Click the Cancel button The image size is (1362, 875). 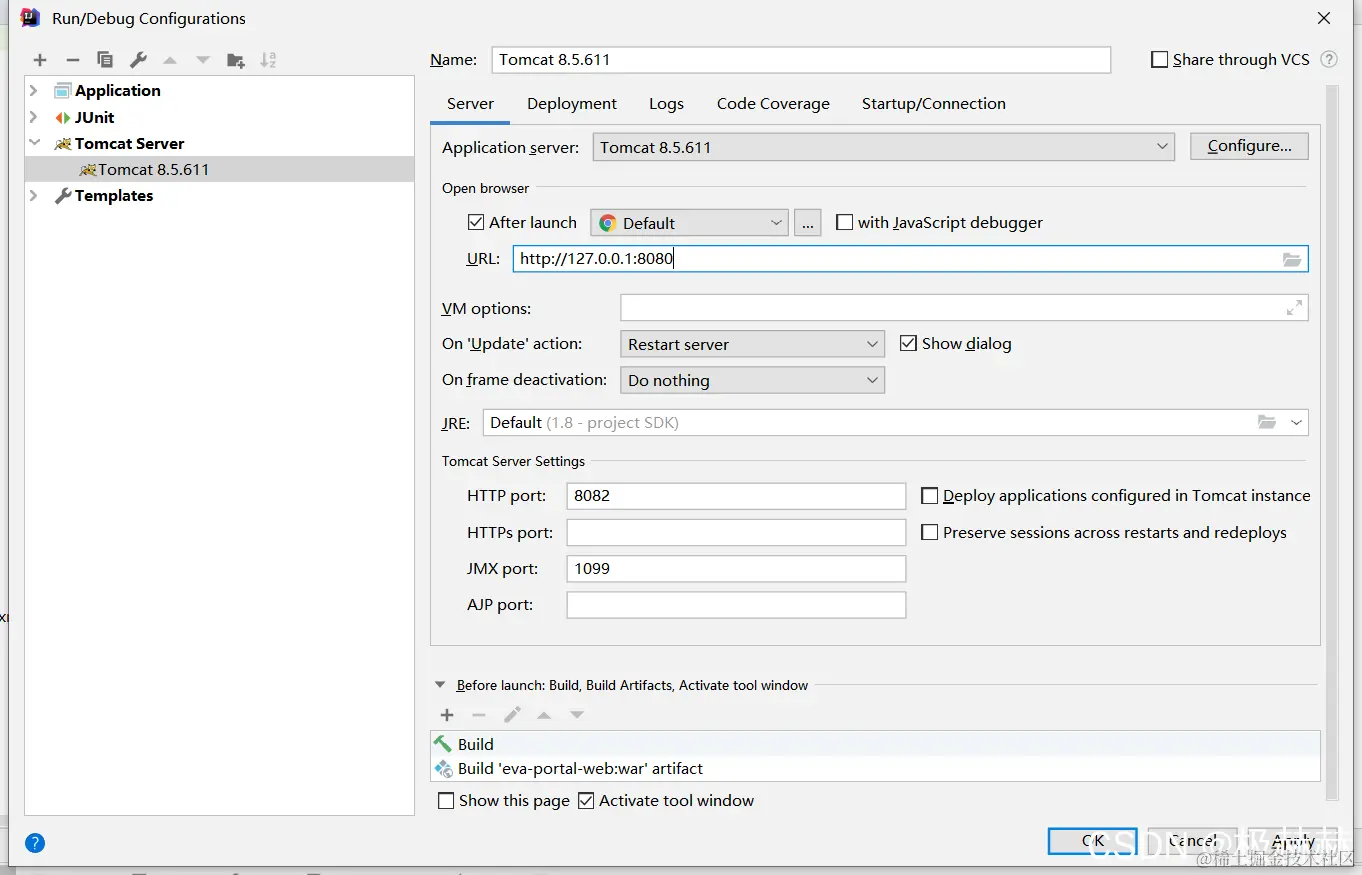pos(1193,841)
